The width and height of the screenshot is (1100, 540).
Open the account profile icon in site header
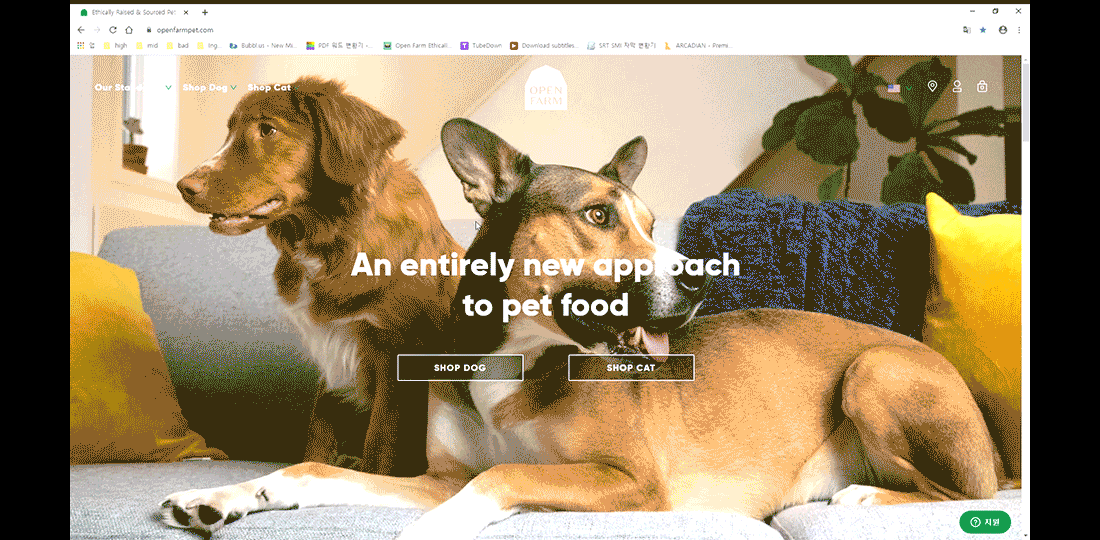(x=957, y=86)
